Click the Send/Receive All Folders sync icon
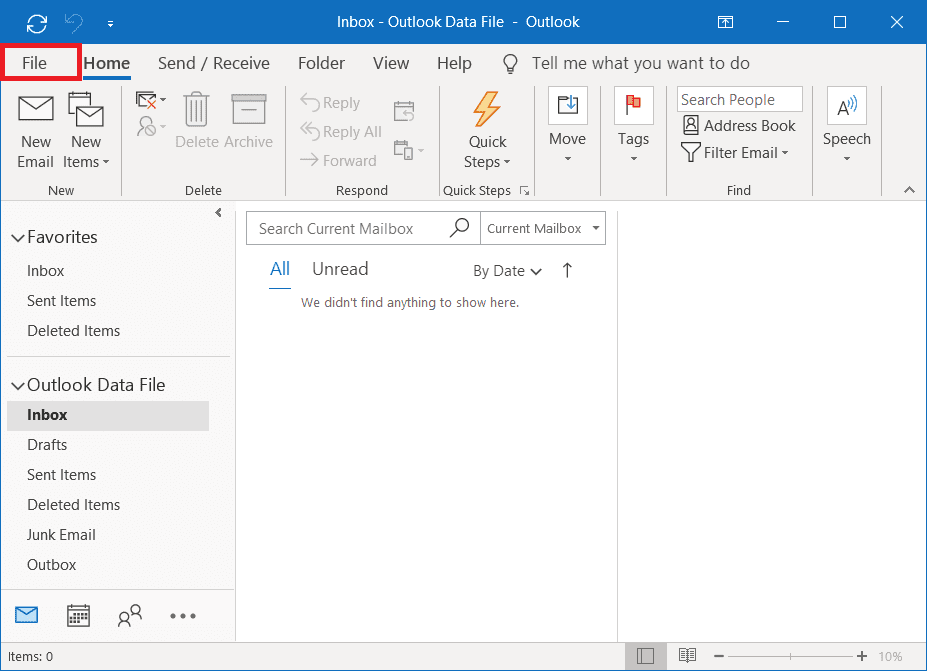This screenshot has height=671, width=927. click(37, 23)
